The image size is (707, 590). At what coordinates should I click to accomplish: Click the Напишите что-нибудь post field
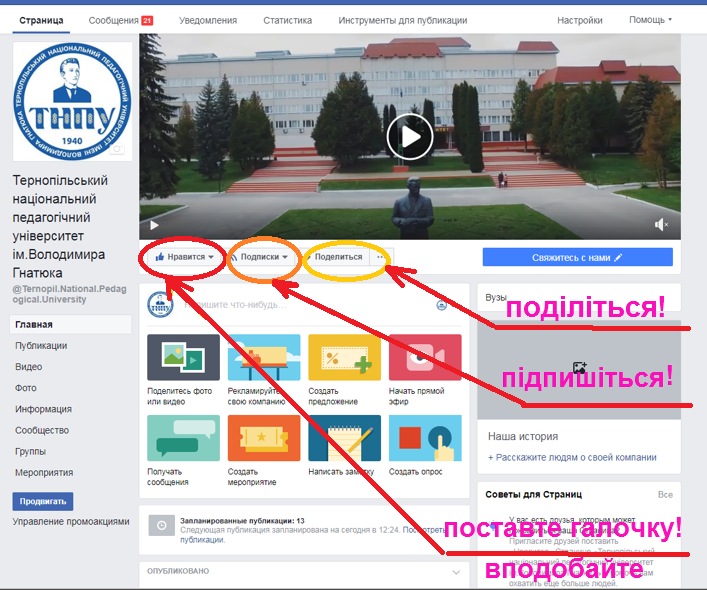[300, 304]
